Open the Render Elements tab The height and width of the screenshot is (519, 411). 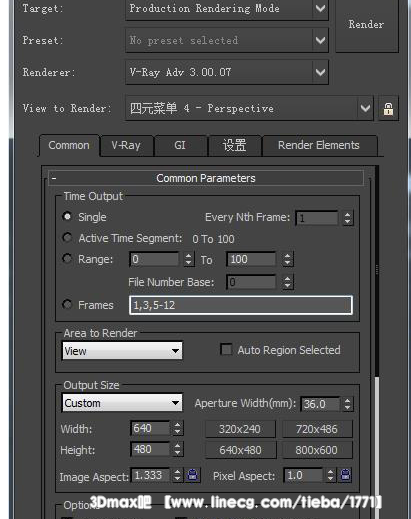click(319, 145)
